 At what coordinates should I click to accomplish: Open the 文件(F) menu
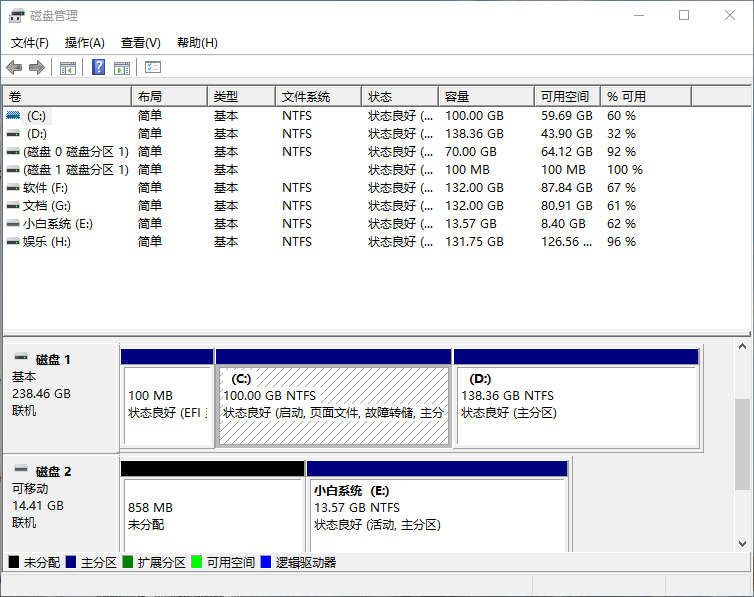tap(30, 43)
